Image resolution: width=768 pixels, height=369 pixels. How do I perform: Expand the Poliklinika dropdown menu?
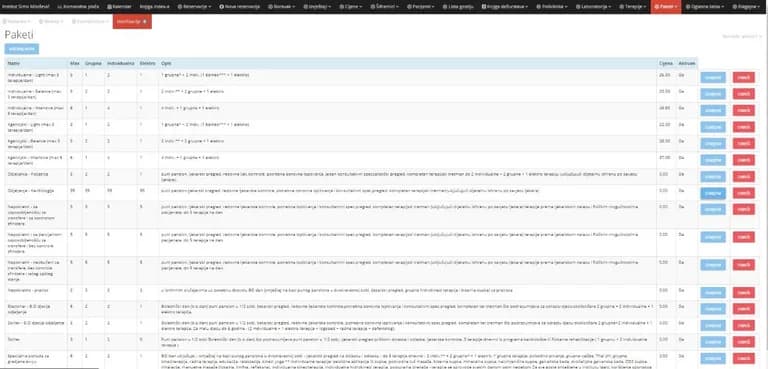551,7
